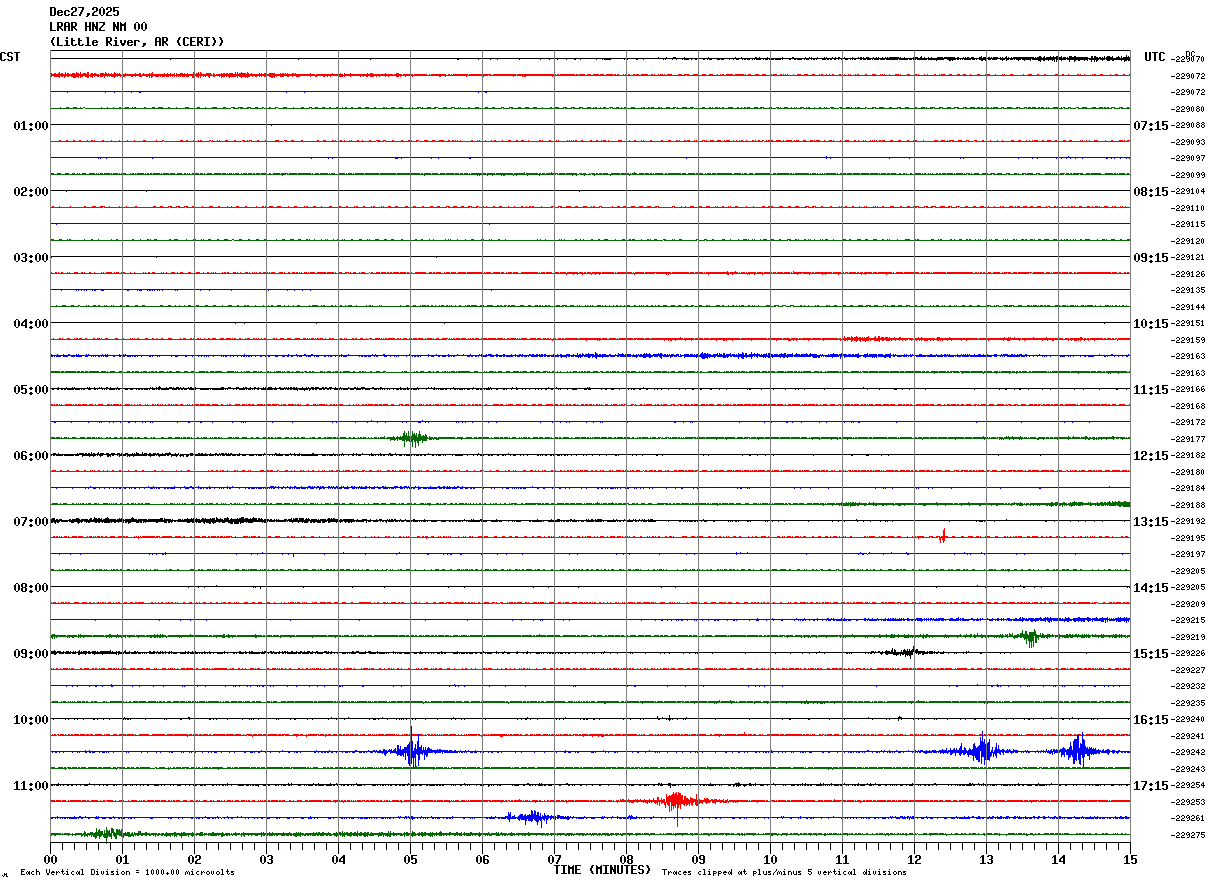Click the blue burst at minute 05 on the 10:30 trace
Image resolution: width=1210 pixels, height=886 pixels.
click(412, 750)
